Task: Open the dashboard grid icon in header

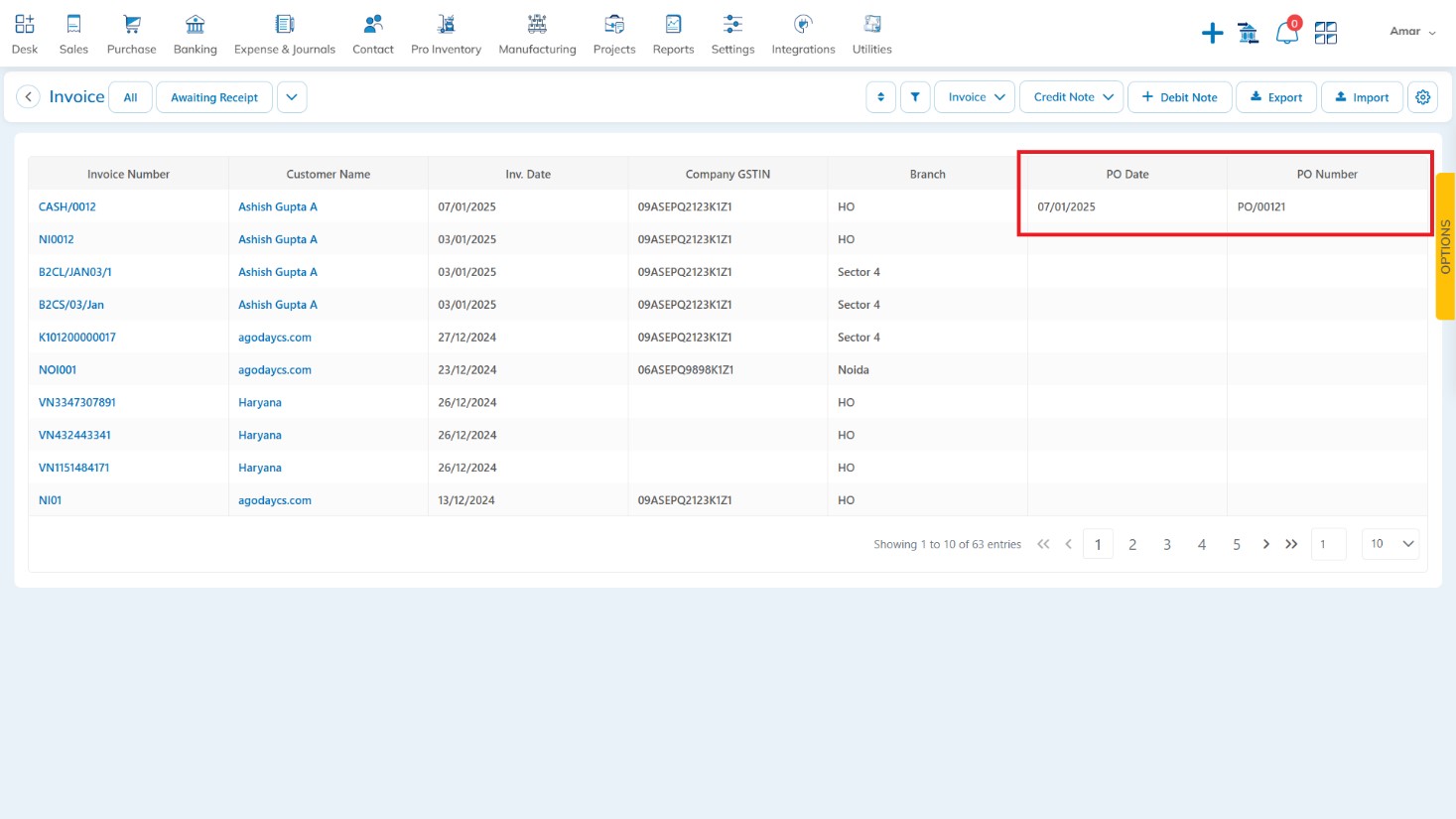Action: pyautogui.click(x=1326, y=34)
